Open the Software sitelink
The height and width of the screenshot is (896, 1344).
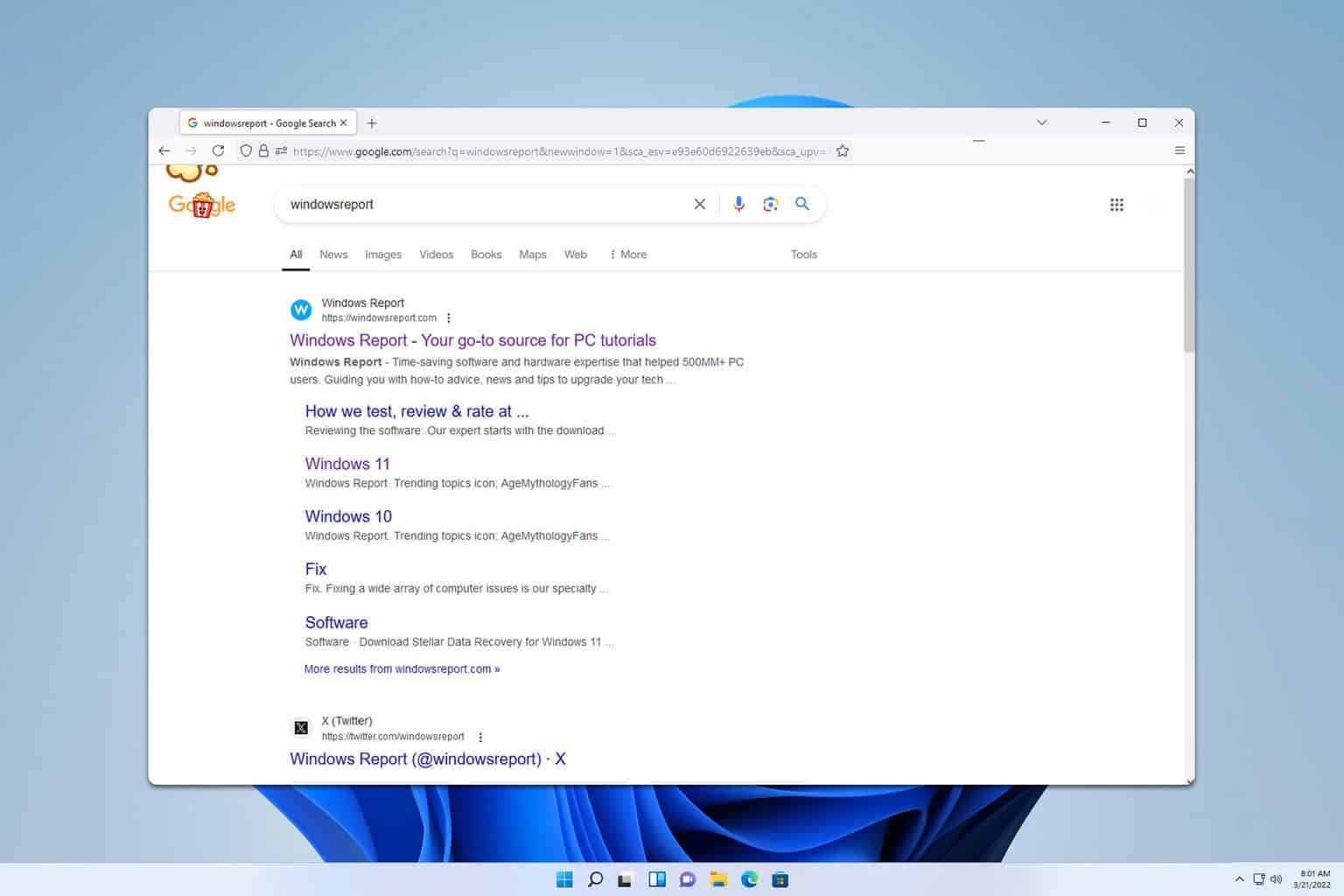tap(336, 622)
